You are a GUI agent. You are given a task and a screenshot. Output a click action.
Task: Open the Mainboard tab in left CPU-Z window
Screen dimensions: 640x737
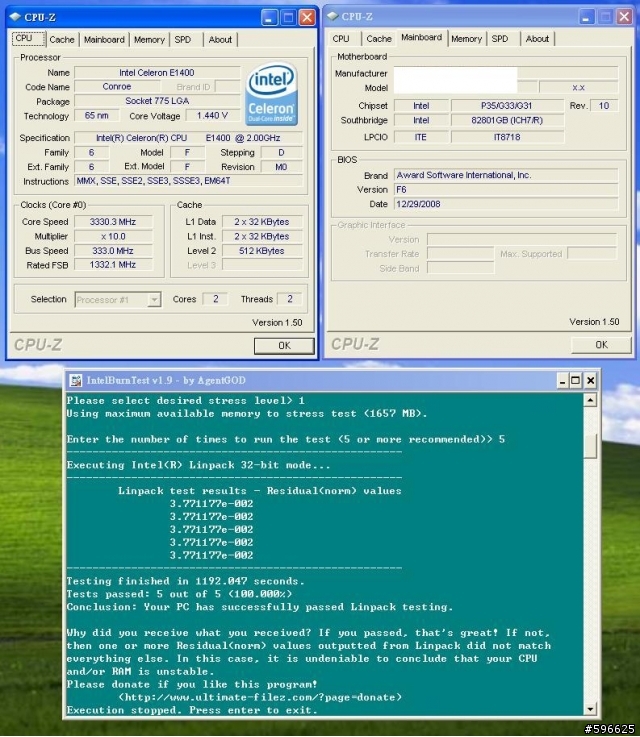pos(104,39)
